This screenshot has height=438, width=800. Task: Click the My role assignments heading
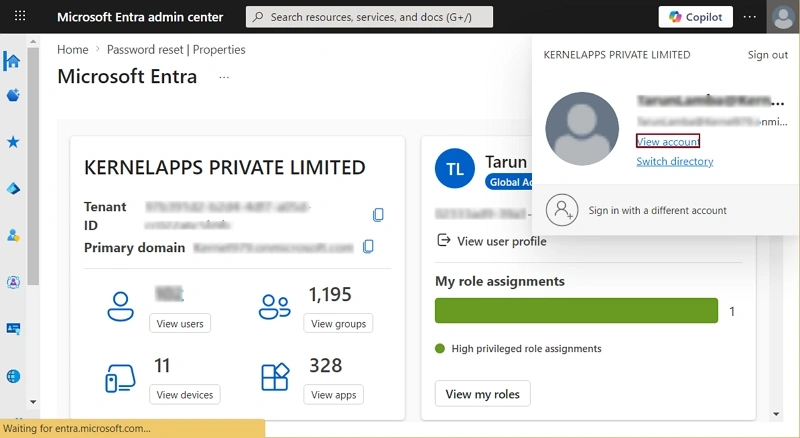click(x=499, y=281)
